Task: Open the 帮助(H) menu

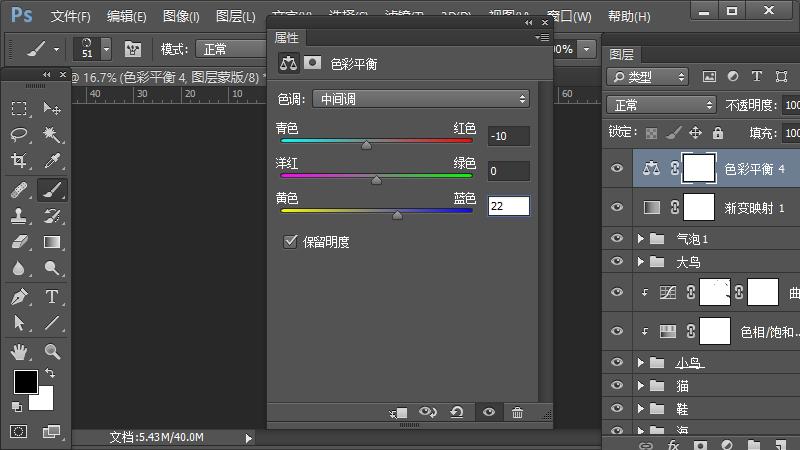Action: [629, 16]
